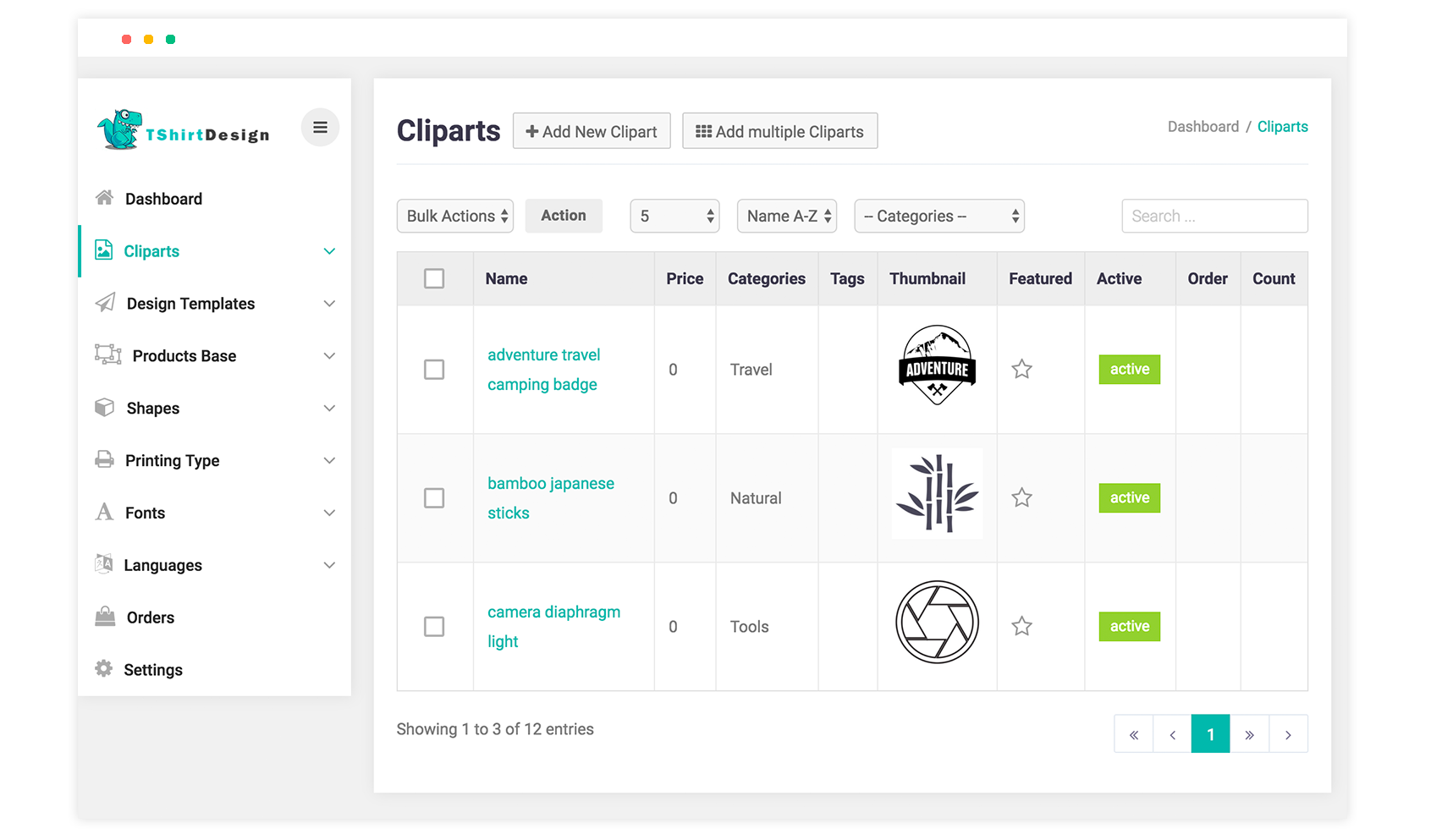
Task: Select Printing Type in the sidebar menu
Action: [172, 460]
